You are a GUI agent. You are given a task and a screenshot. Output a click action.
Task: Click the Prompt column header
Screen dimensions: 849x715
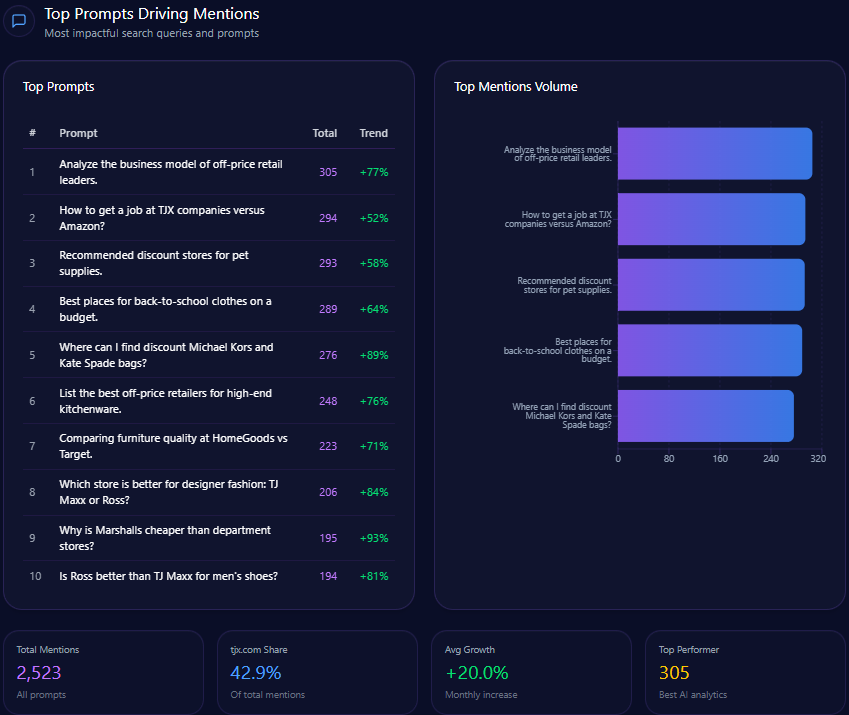pos(78,133)
